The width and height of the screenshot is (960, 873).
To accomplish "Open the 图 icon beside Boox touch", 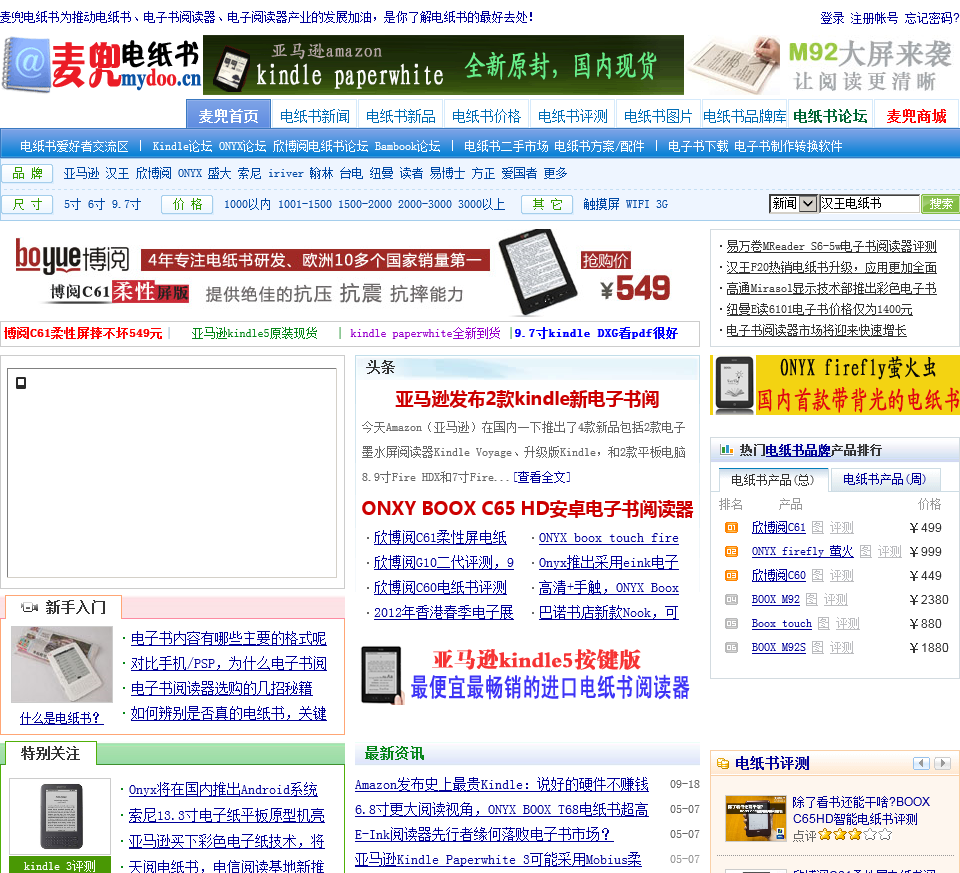I will [x=823, y=623].
